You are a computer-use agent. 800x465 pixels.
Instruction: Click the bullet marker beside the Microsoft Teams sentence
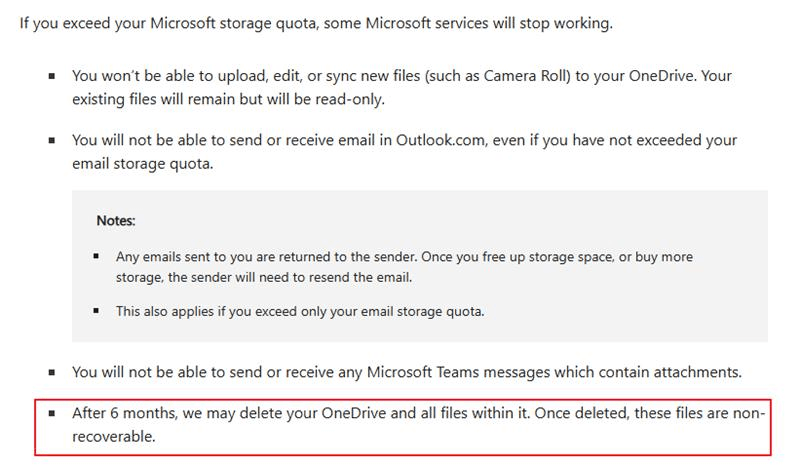click(x=52, y=373)
